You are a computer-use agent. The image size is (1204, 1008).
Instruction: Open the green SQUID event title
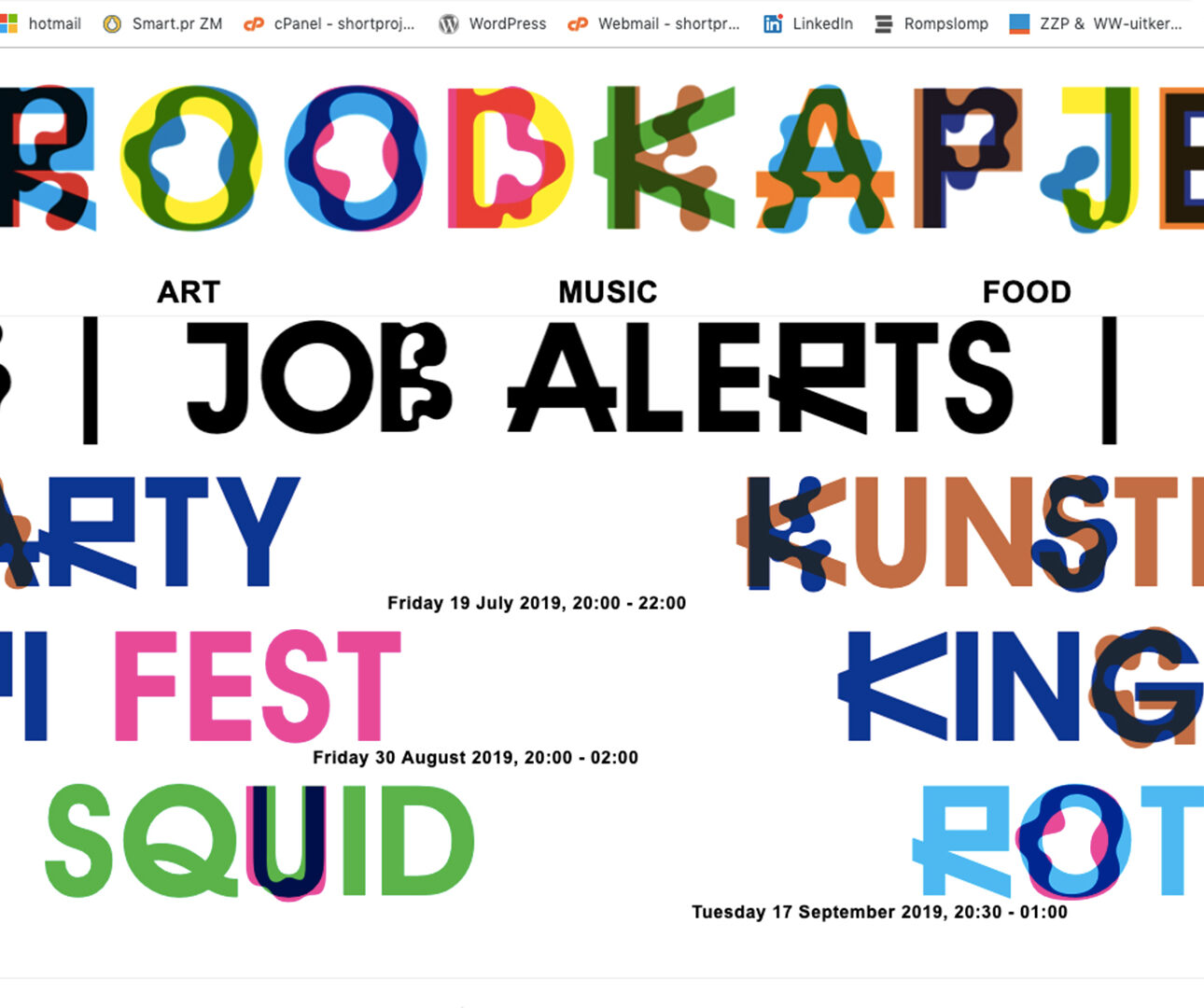point(259,840)
